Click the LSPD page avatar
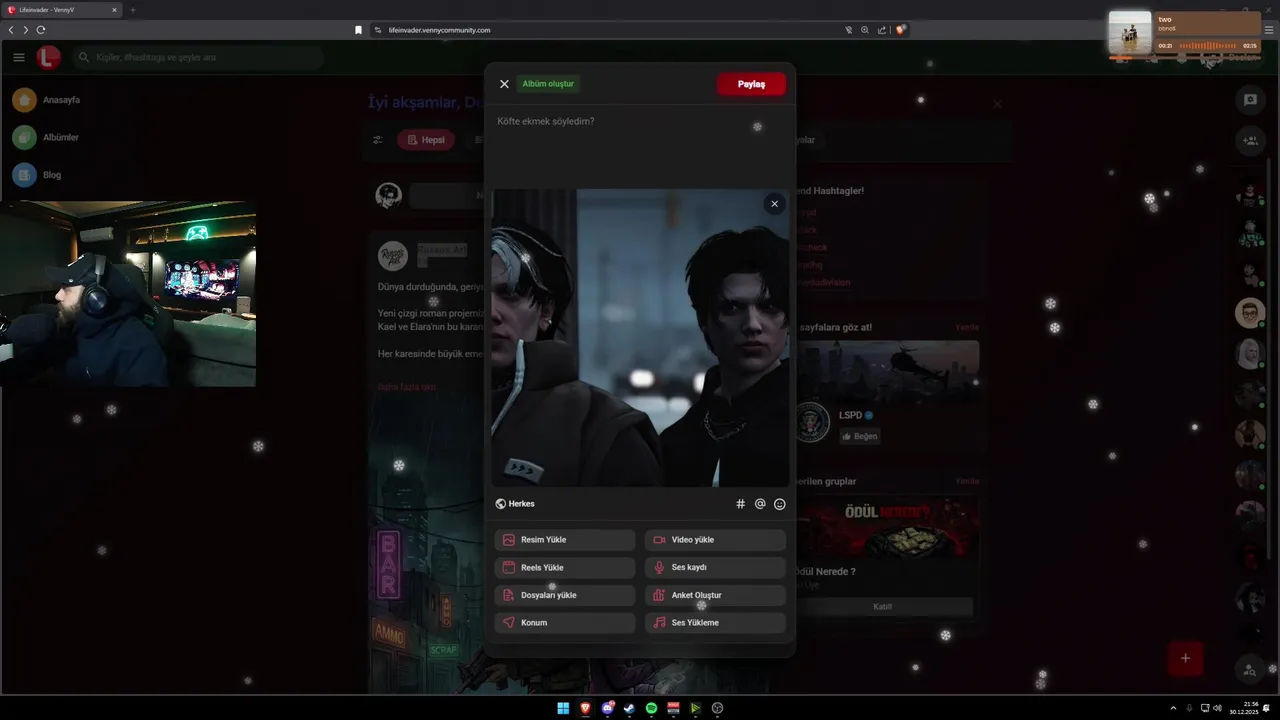1280x720 pixels. click(x=813, y=422)
